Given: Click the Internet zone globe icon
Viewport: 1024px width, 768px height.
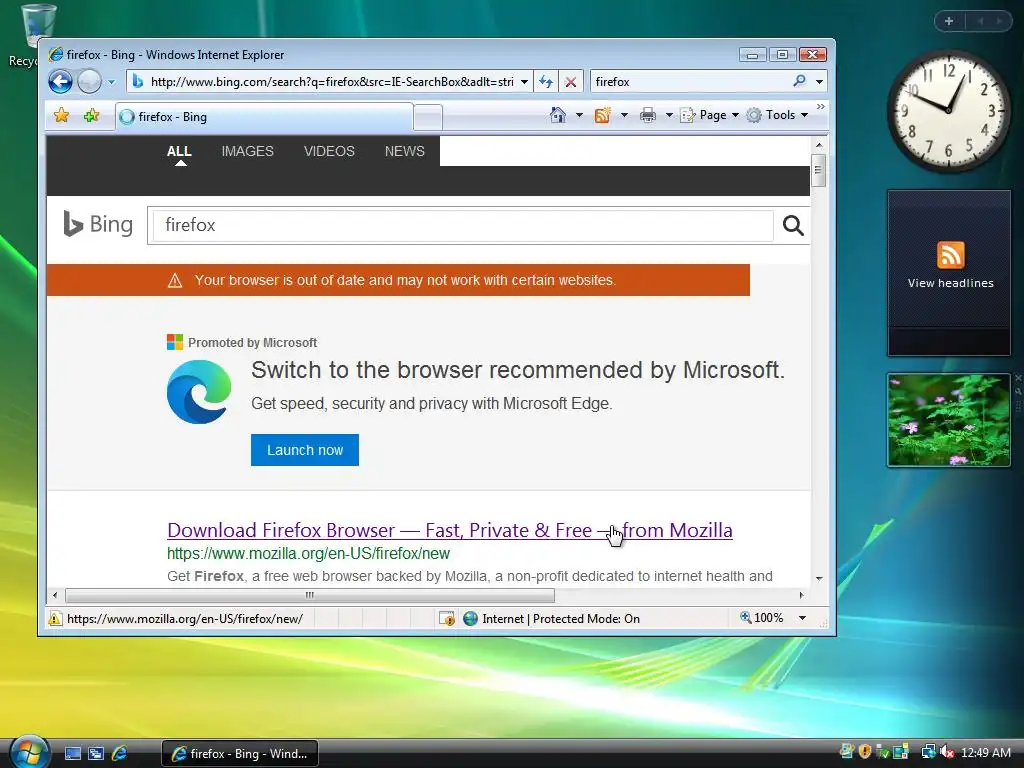Looking at the screenshot, I should 470,618.
